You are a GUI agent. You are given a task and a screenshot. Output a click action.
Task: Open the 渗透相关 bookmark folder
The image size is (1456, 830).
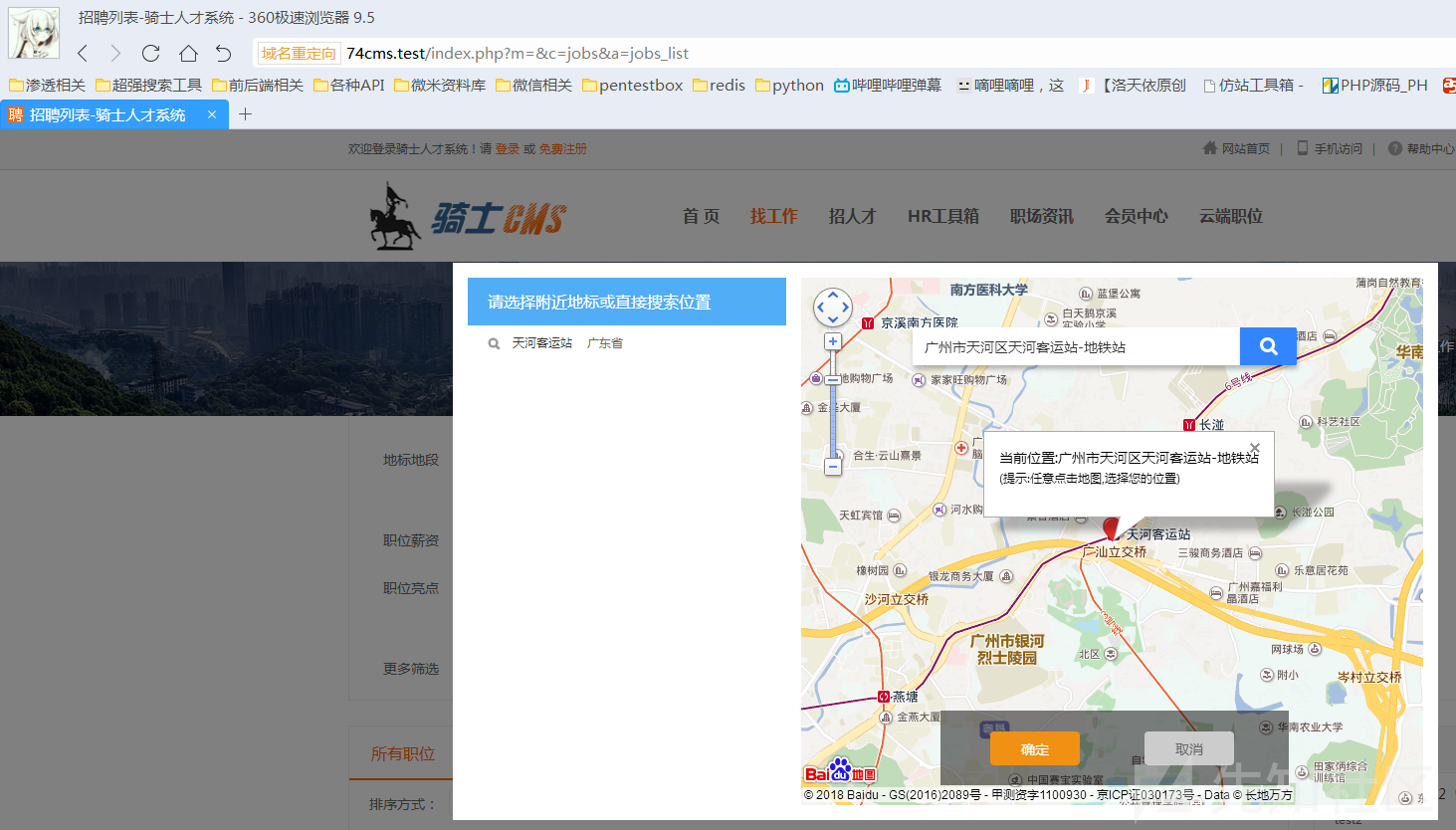coord(47,86)
